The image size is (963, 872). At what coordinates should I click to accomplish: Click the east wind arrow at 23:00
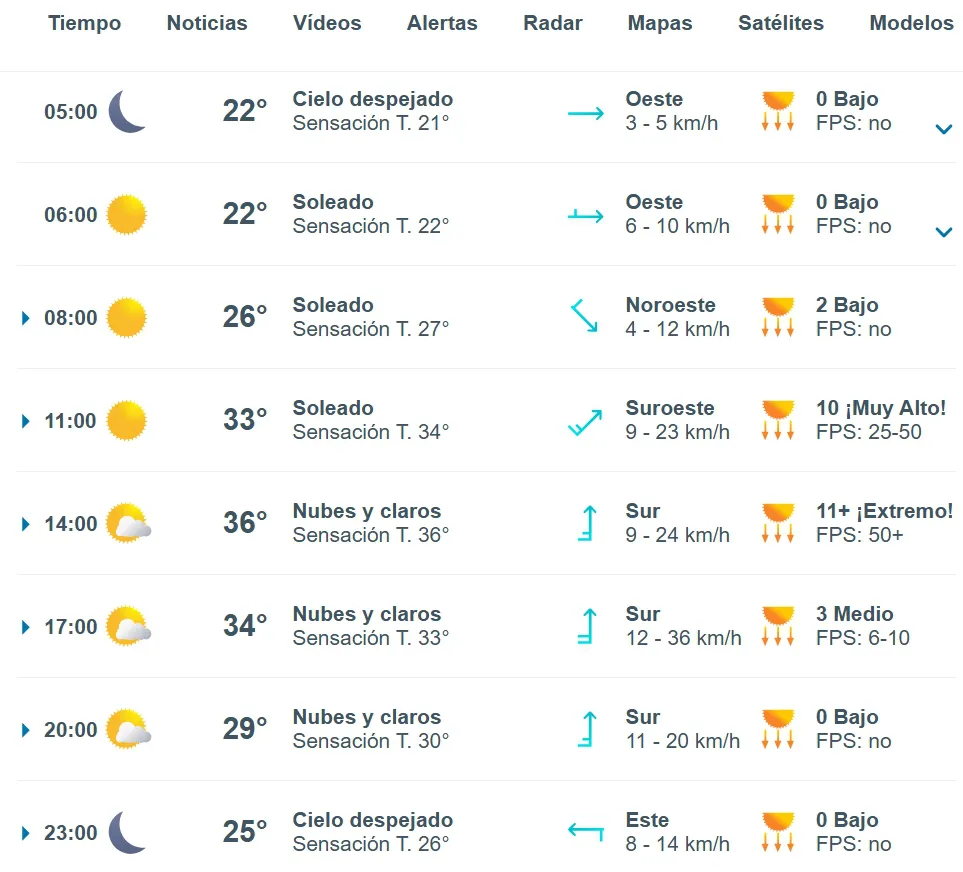(x=586, y=831)
